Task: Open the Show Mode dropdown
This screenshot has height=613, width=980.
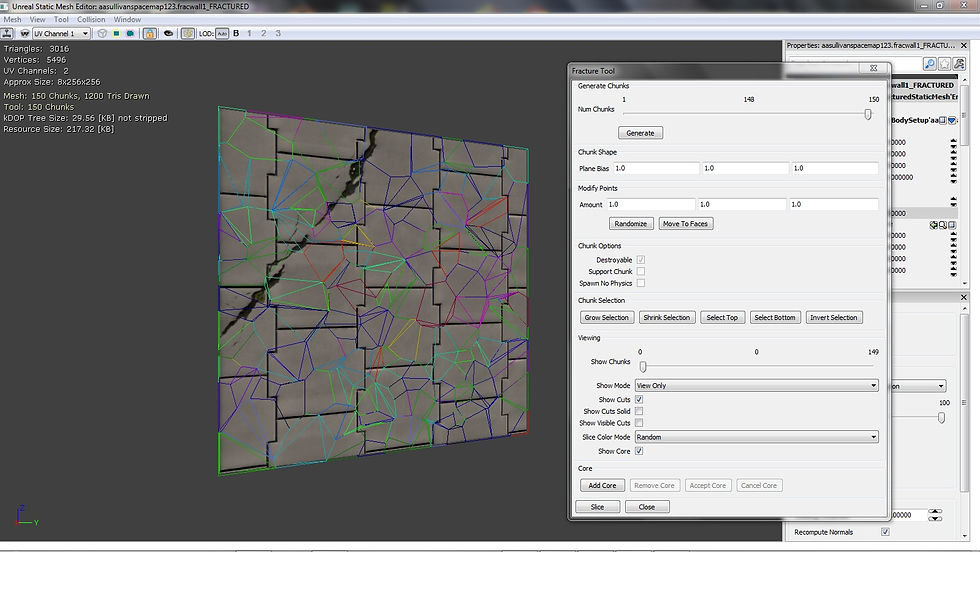Action: pyautogui.click(x=757, y=386)
